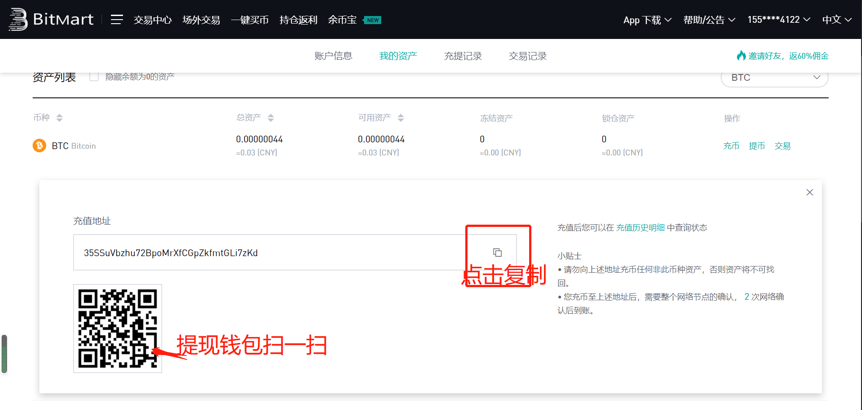Click the BTC Bitcoin coin icon

click(x=40, y=146)
